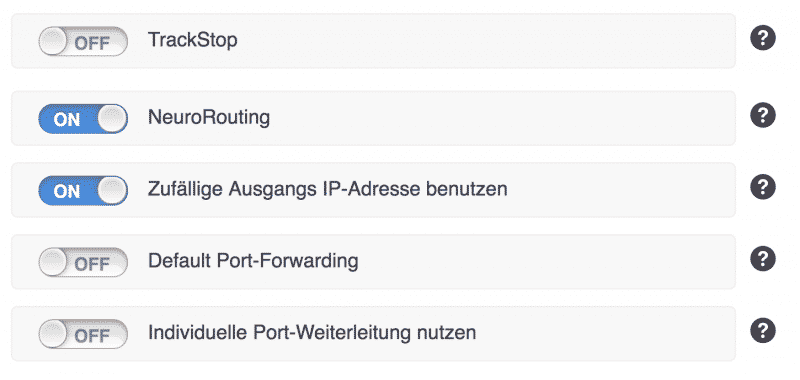Turn off Zufällige Ausgangs IP-Adresse benutzen
This screenshot has width=800, height=380.
[x=83, y=191]
